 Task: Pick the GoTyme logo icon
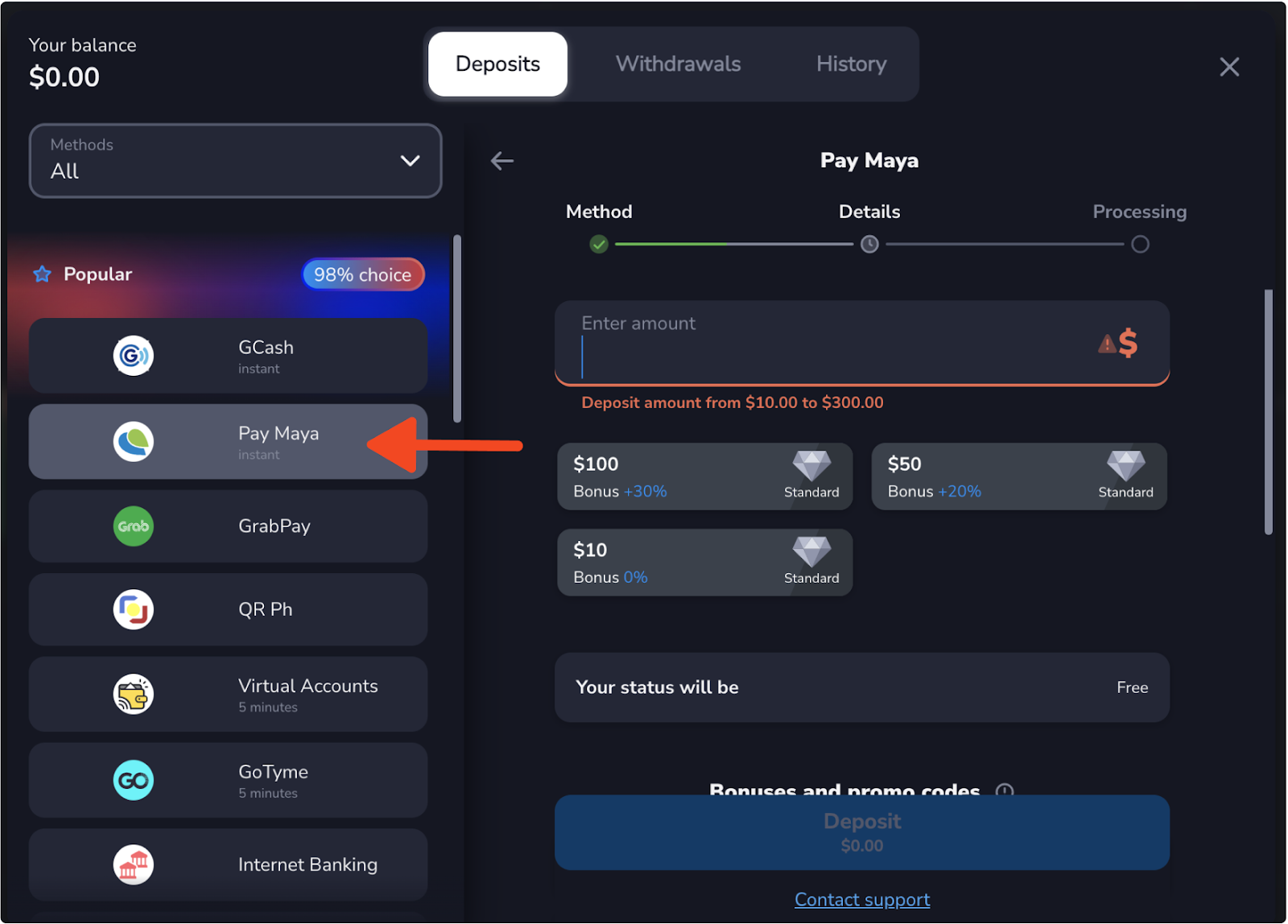click(133, 780)
